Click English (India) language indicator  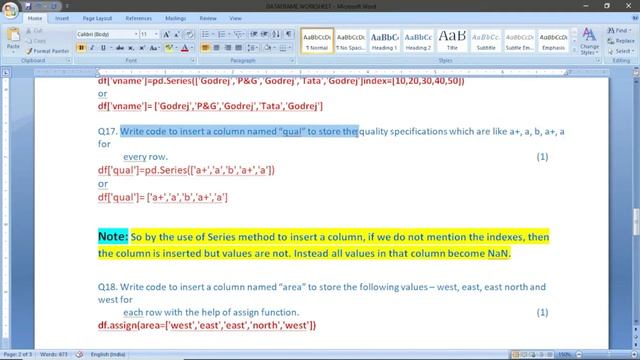tap(108, 354)
